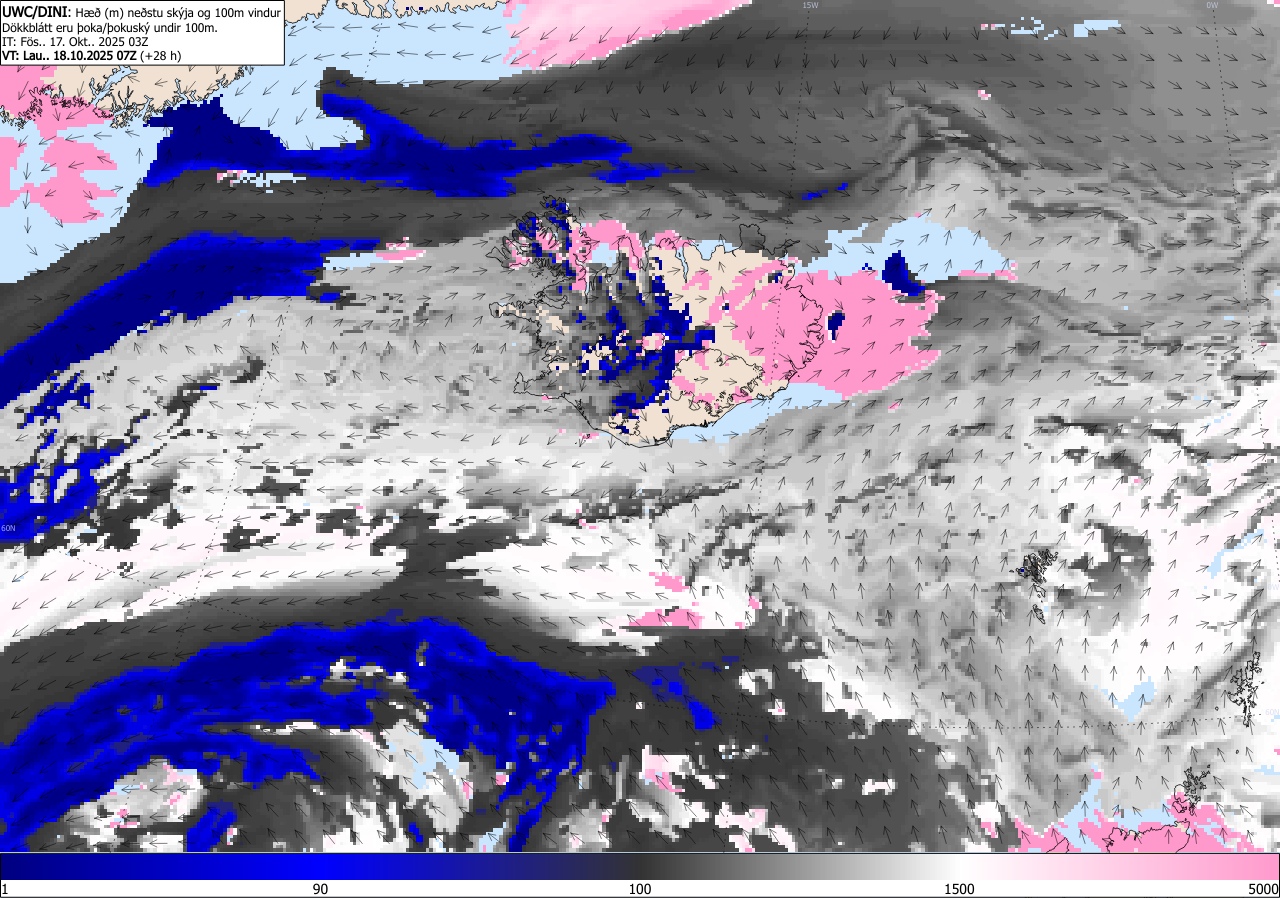Click the 'UWC/DINI' title text
Image resolution: width=1280 pixels, height=898 pixels.
(x=36, y=11)
